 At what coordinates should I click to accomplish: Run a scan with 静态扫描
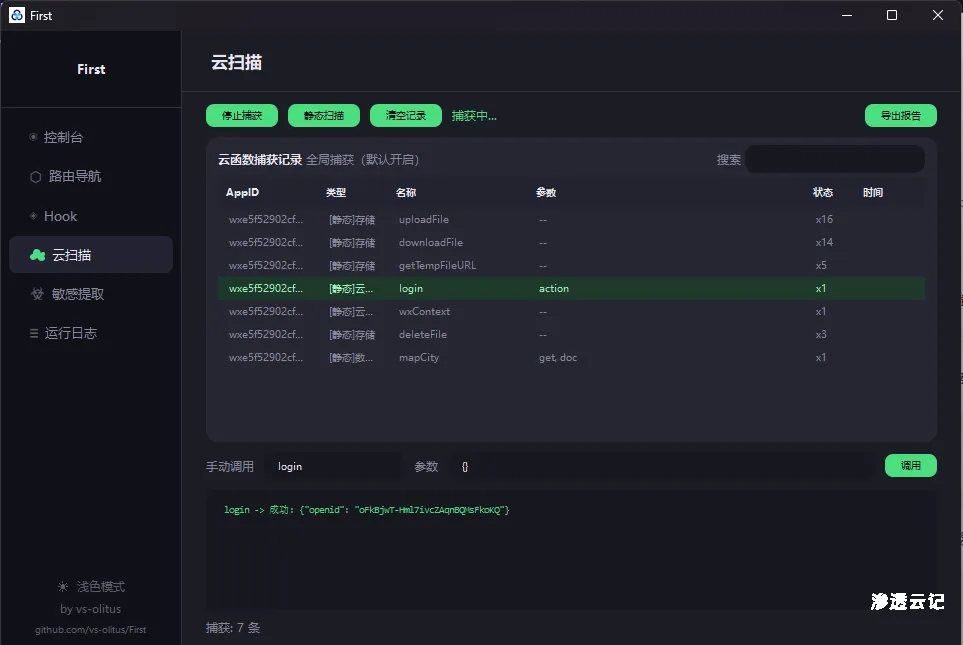[x=323, y=115]
